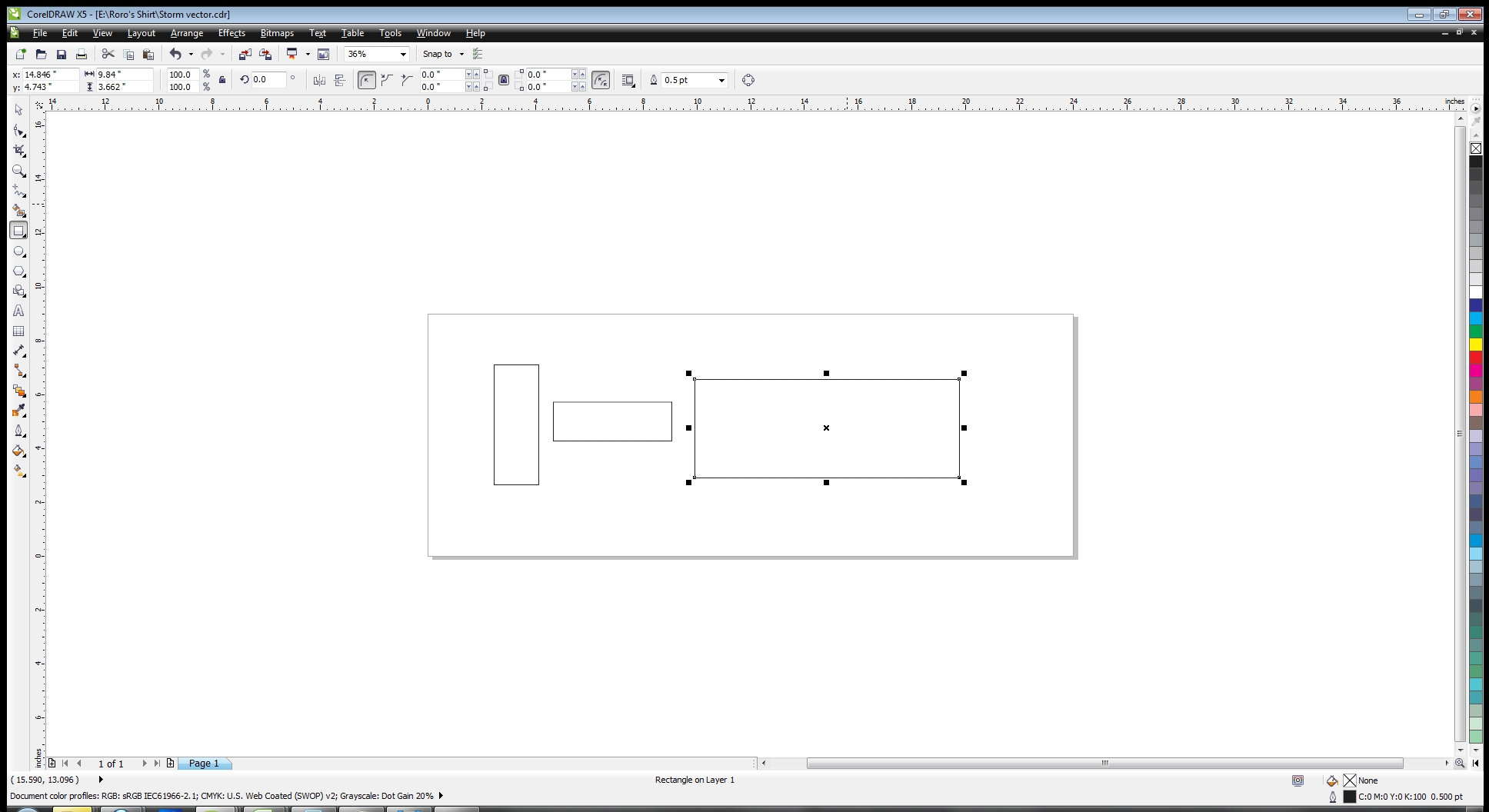Screen dimensions: 1489x812
Task: Paste from clipboard
Action: pyautogui.click(x=148, y=54)
